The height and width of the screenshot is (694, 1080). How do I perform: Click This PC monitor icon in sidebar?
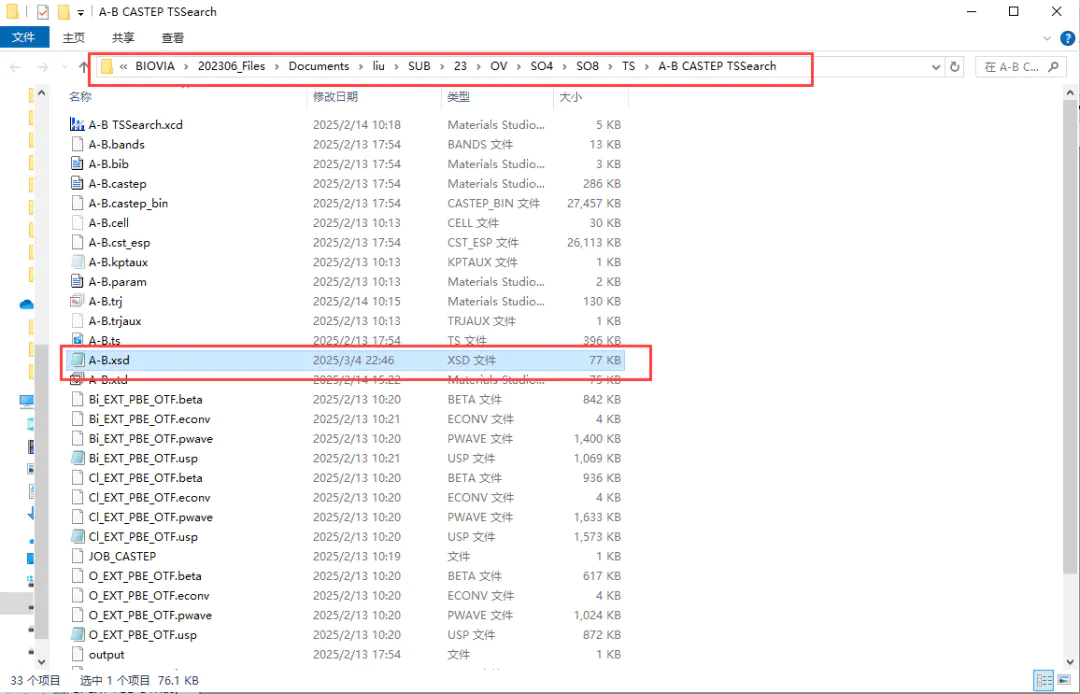[27, 401]
